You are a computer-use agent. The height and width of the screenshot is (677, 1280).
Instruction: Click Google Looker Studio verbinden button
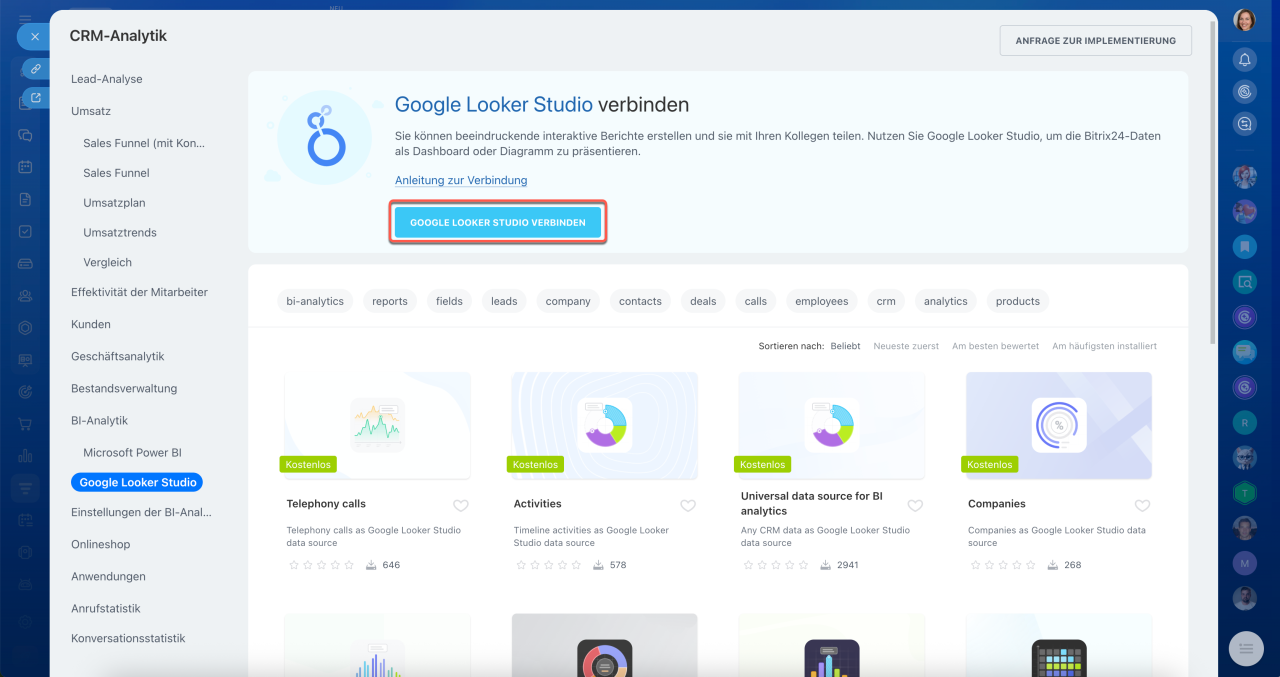point(498,222)
